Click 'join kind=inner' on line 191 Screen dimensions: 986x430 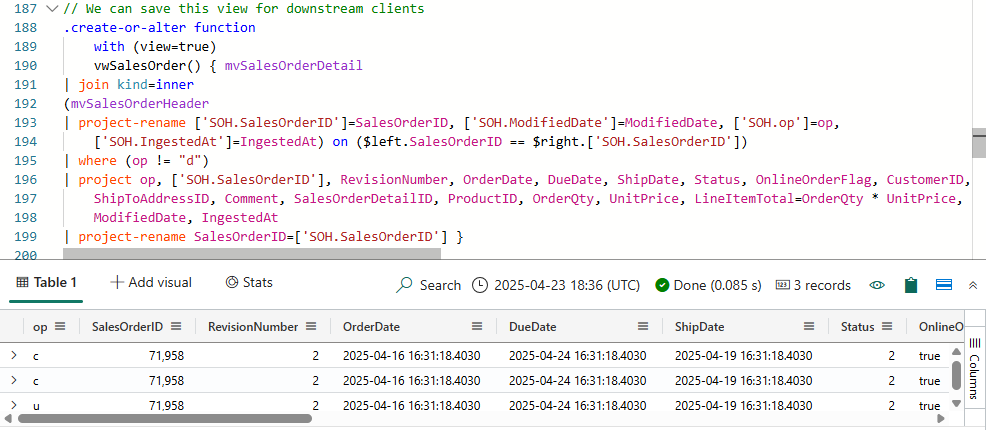(x=136, y=85)
